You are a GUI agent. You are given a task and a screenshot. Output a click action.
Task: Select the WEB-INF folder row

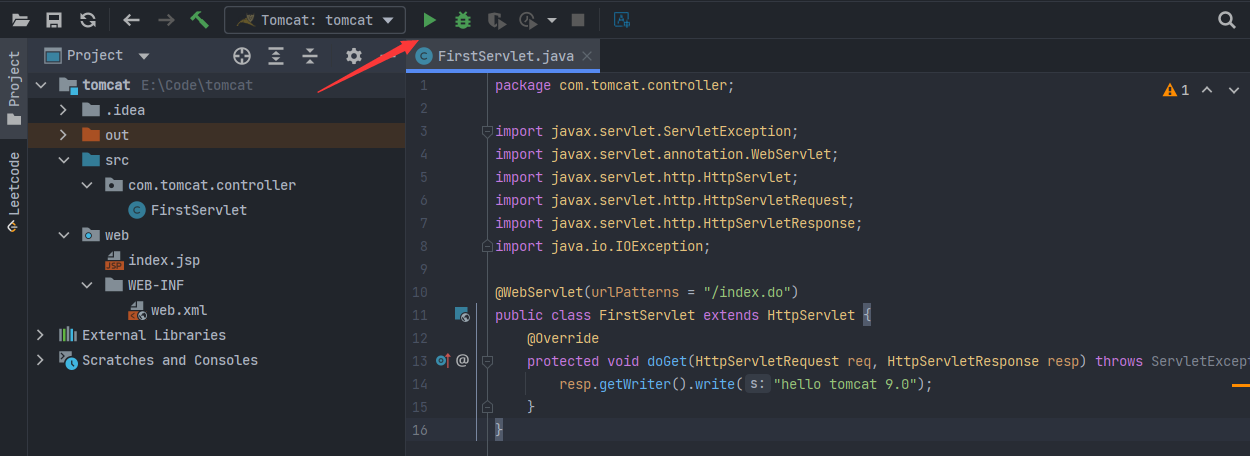(x=217, y=285)
